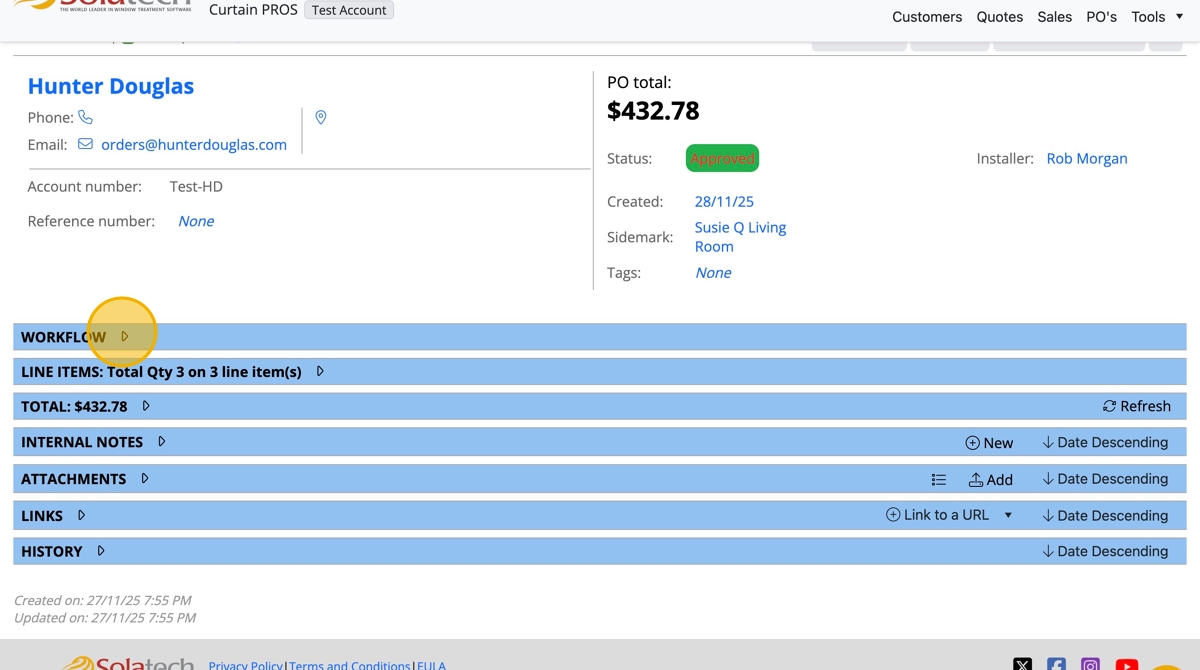Click the plus icon beside Link to a URL
This screenshot has height=670, width=1200.
click(893, 515)
